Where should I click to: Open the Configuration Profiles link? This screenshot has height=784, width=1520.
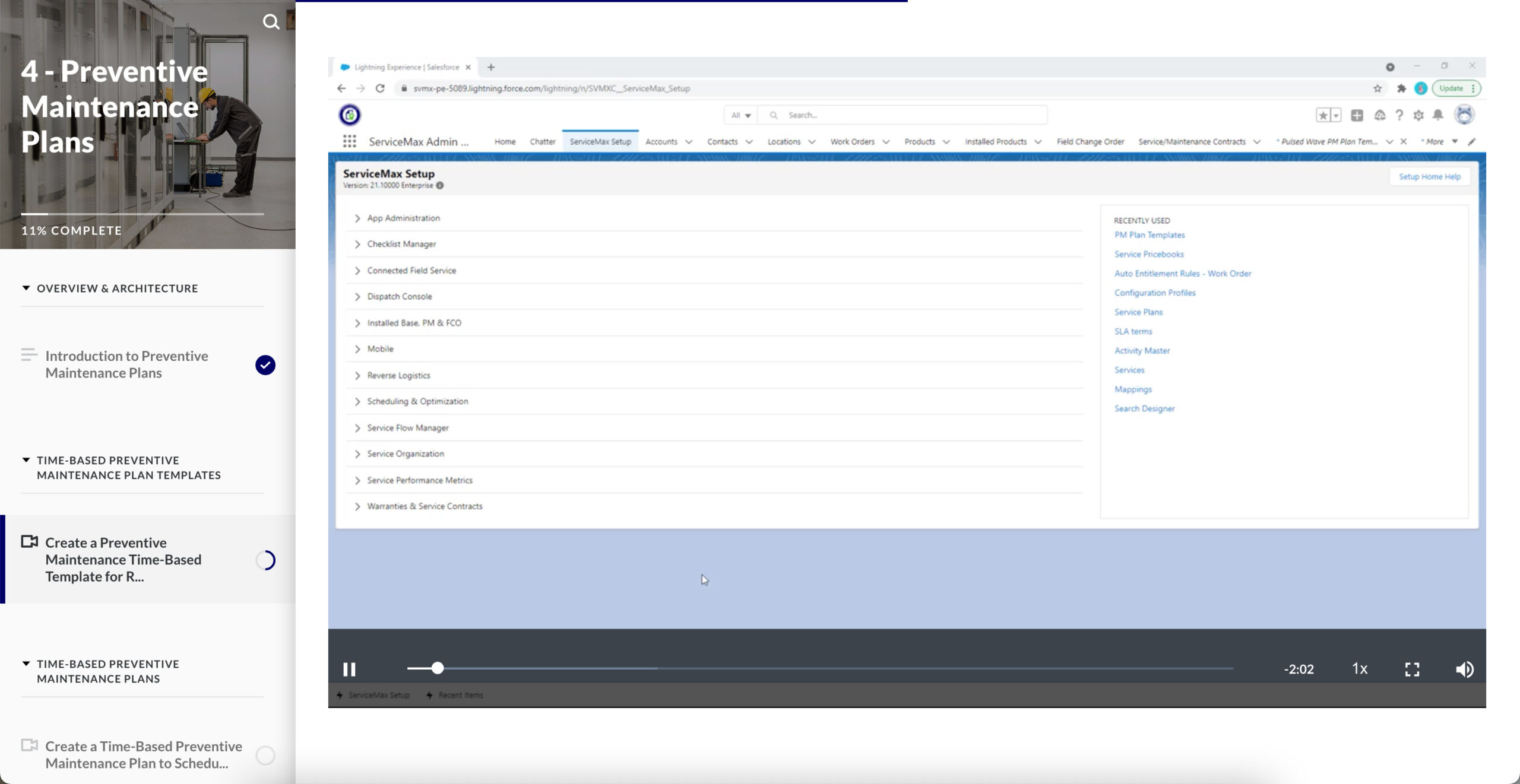(x=1154, y=293)
